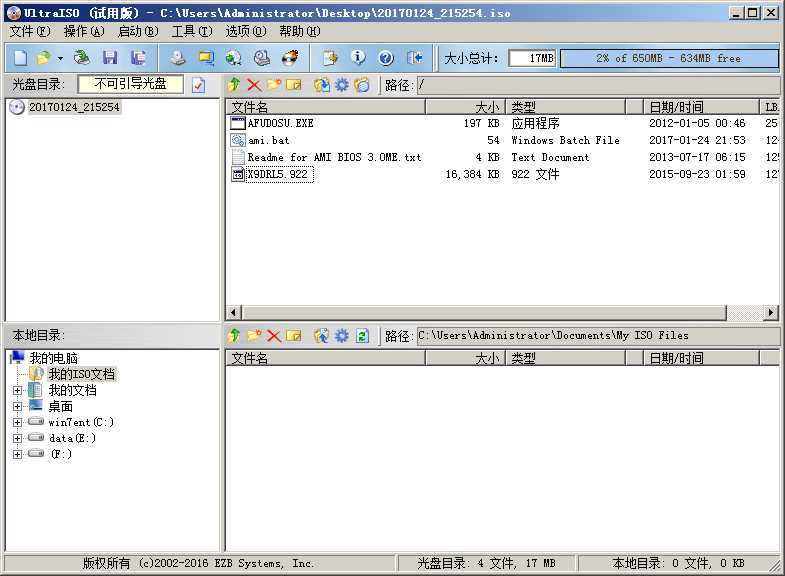Open the 帮助(H) menu
Viewport: 785px width, 576px height.
click(299, 32)
